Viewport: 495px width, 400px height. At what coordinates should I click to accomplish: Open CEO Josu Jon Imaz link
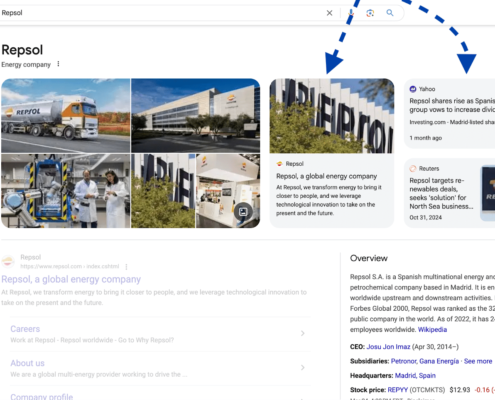tap(388, 347)
